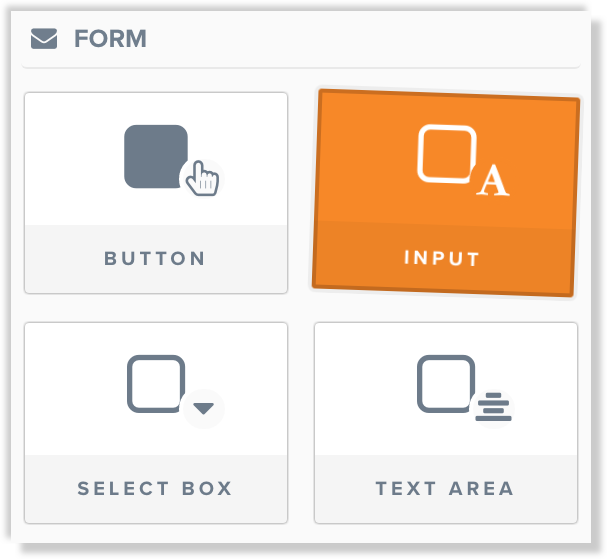Choose the Select Box element tile
The image size is (607, 559).
click(156, 423)
